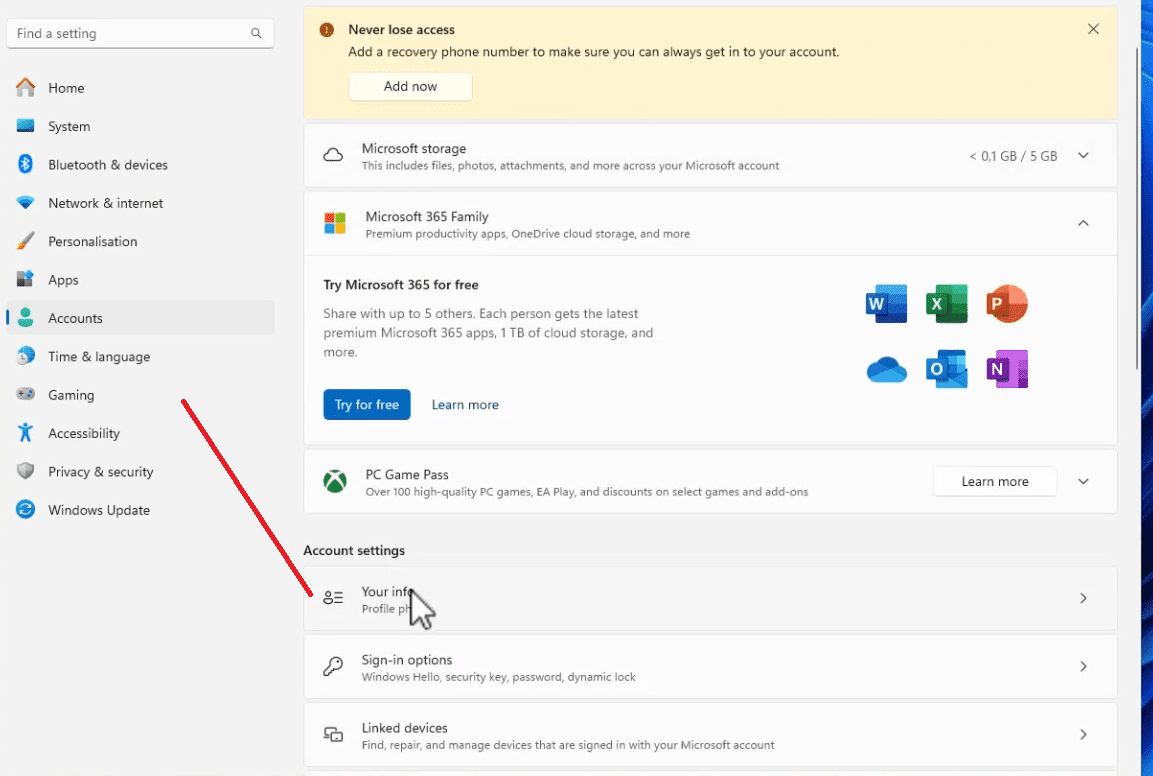1153x776 pixels.
Task: Click the Apps icon in sidebar
Action: point(25,279)
